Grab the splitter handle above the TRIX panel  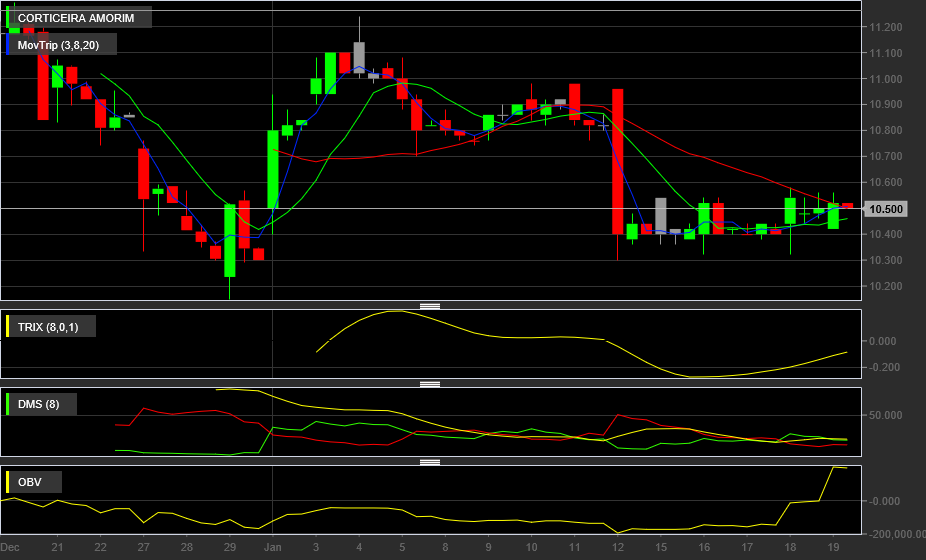point(430,306)
